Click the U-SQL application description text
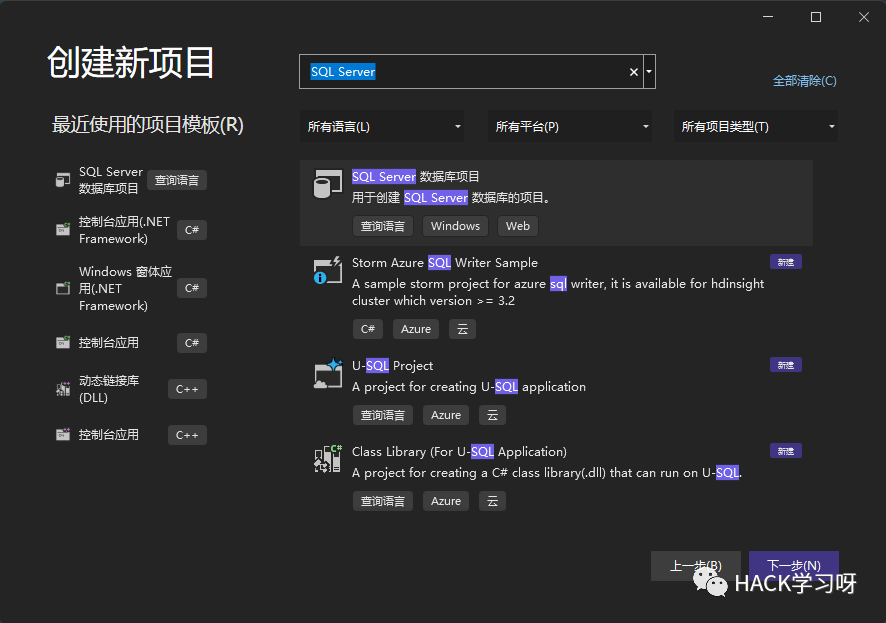The width and height of the screenshot is (886, 623). coord(468,387)
